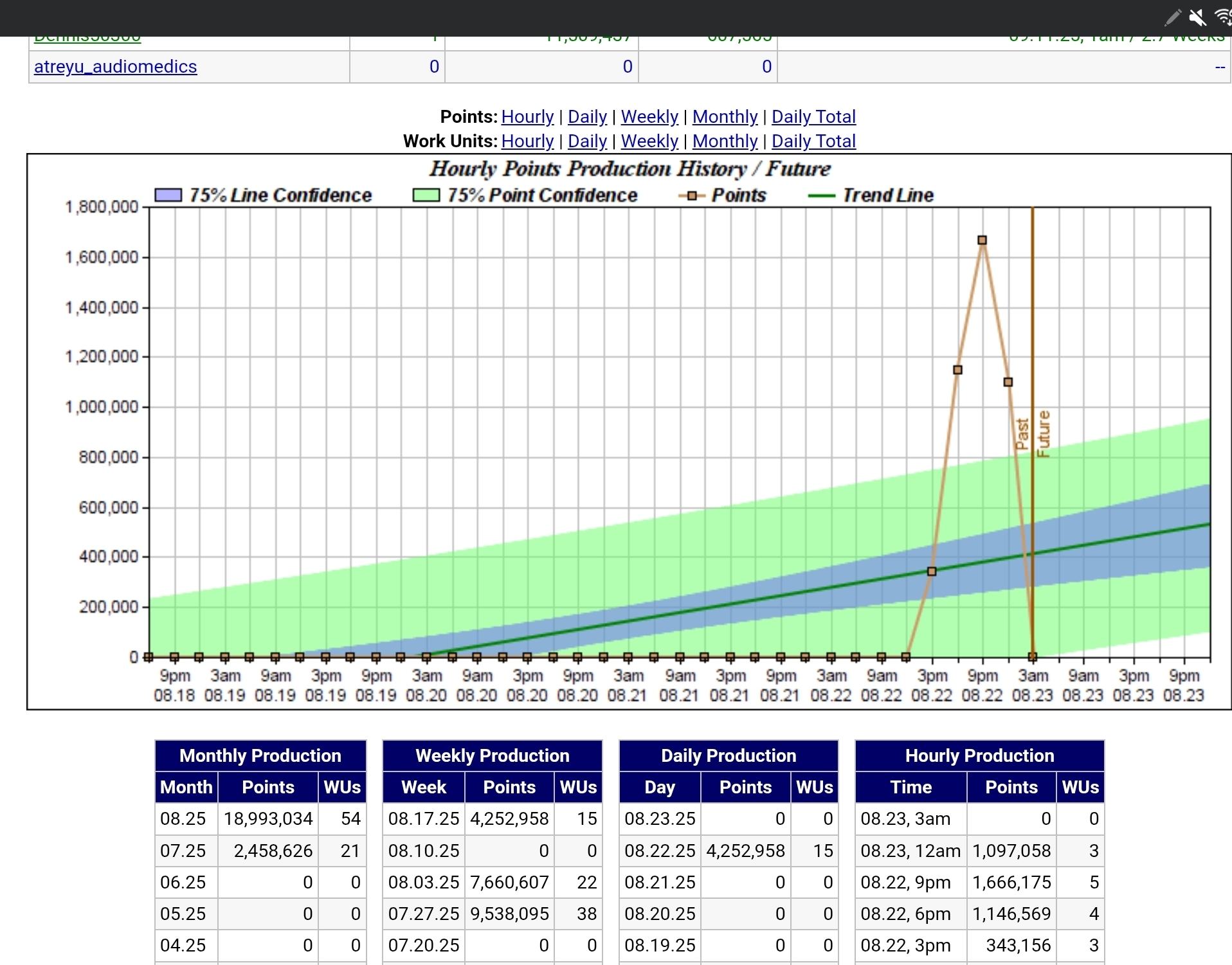Click the 06.25 month row label
The width and height of the screenshot is (1232, 965).
pyautogui.click(x=183, y=882)
